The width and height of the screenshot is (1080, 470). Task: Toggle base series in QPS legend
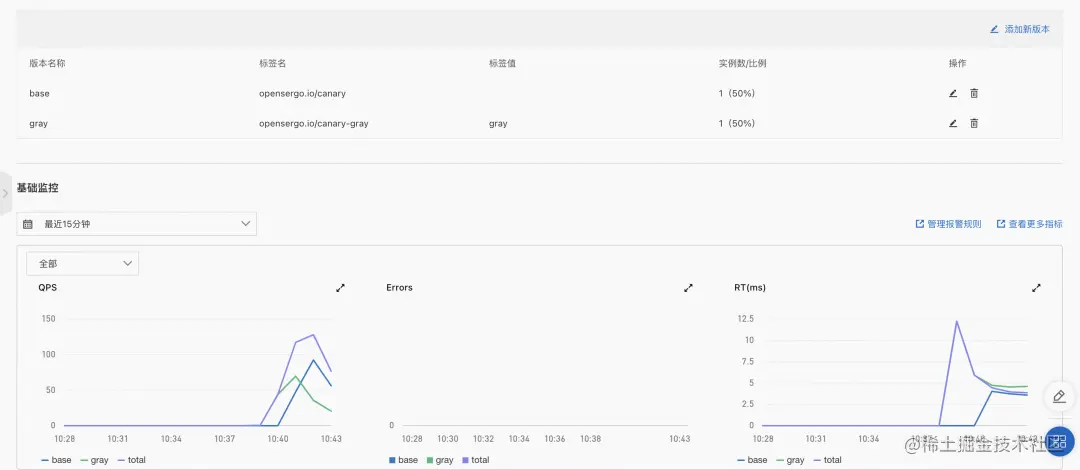tap(56, 460)
